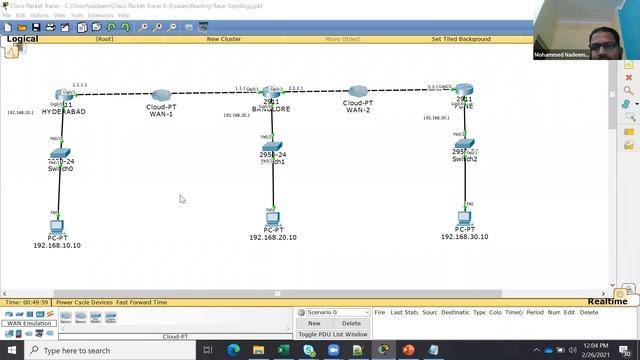This screenshot has height=360, width=640.
Task: Select the Resize Shape tool
Action: (631, 118)
